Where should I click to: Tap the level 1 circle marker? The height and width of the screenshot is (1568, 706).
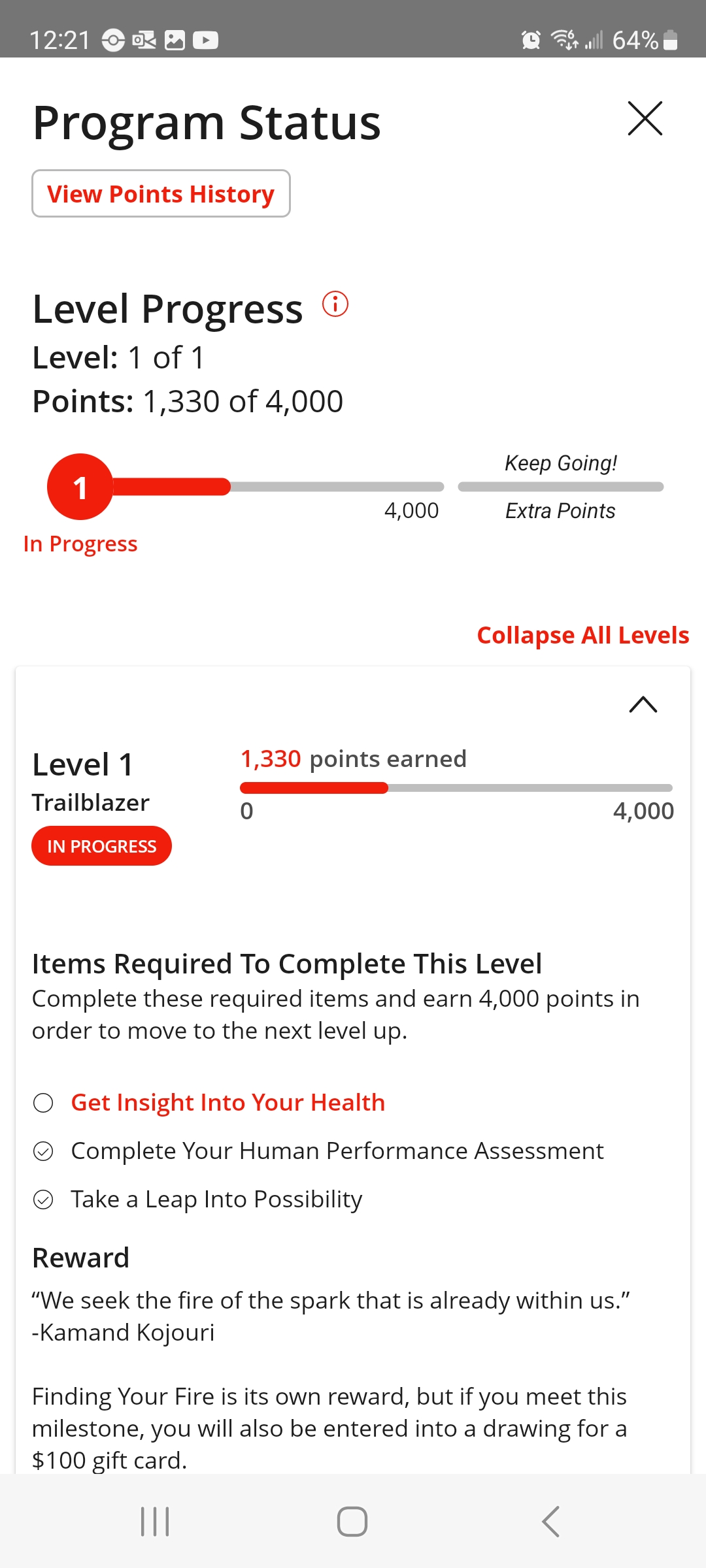[80, 487]
